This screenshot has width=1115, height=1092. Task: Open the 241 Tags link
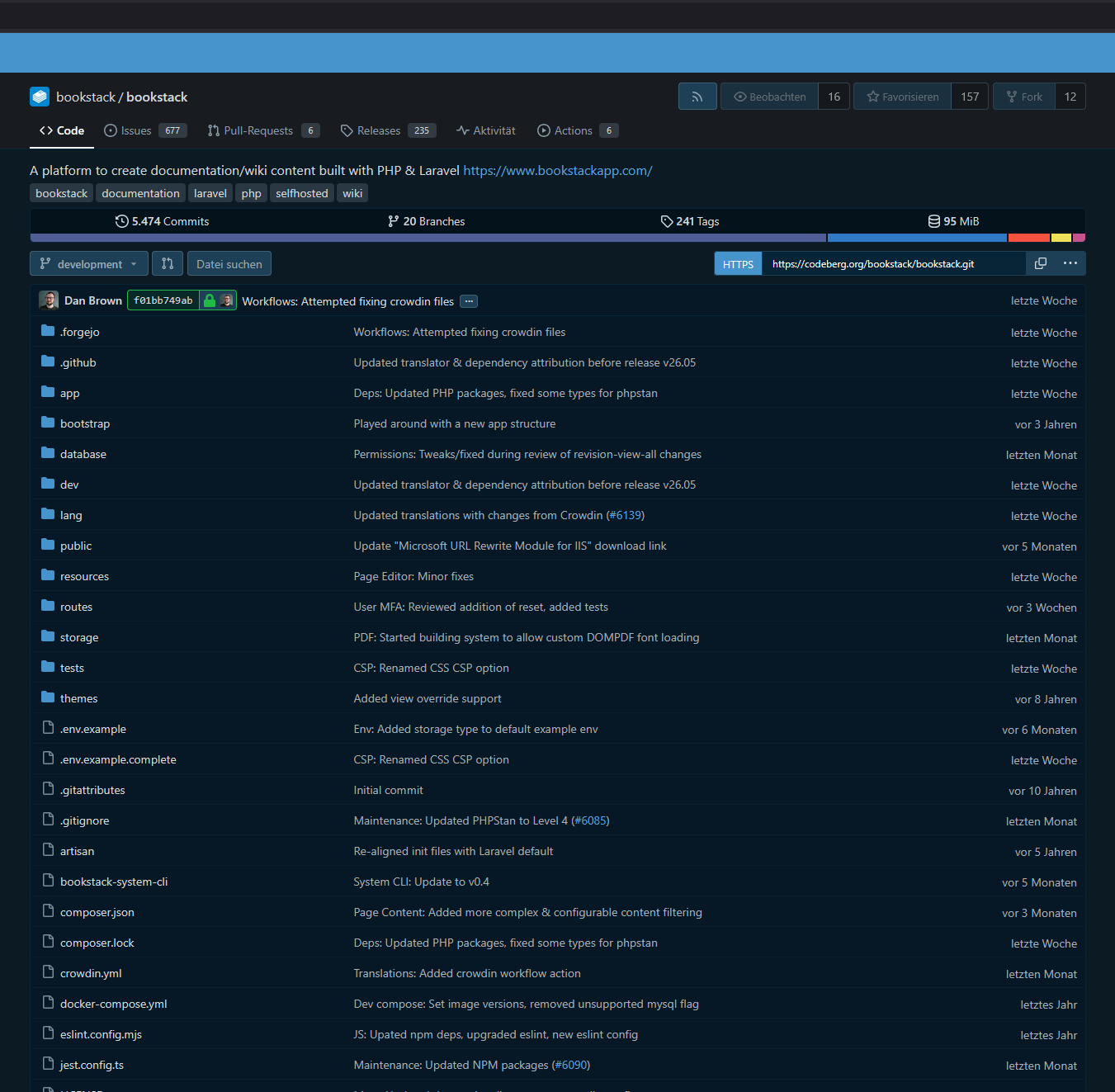pos(690,221)
